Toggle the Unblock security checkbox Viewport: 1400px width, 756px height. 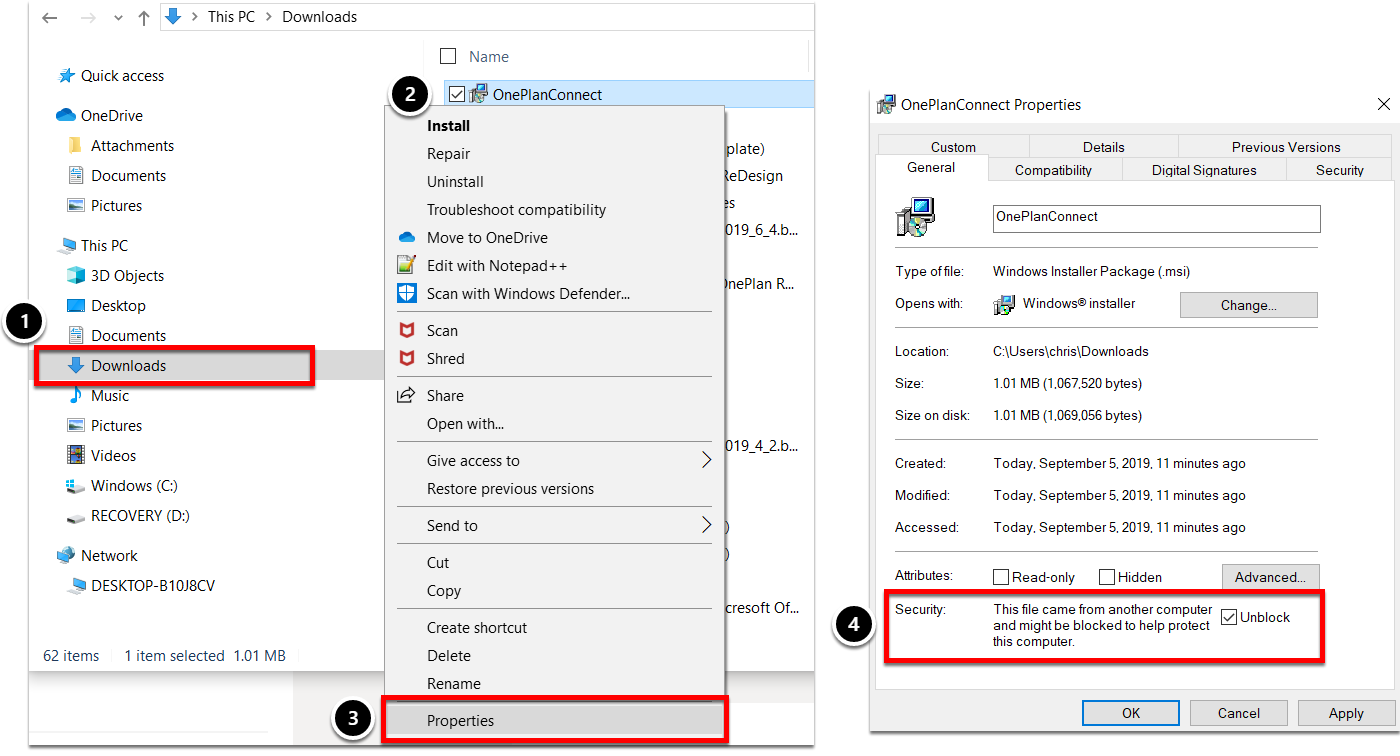point(1229,618)
